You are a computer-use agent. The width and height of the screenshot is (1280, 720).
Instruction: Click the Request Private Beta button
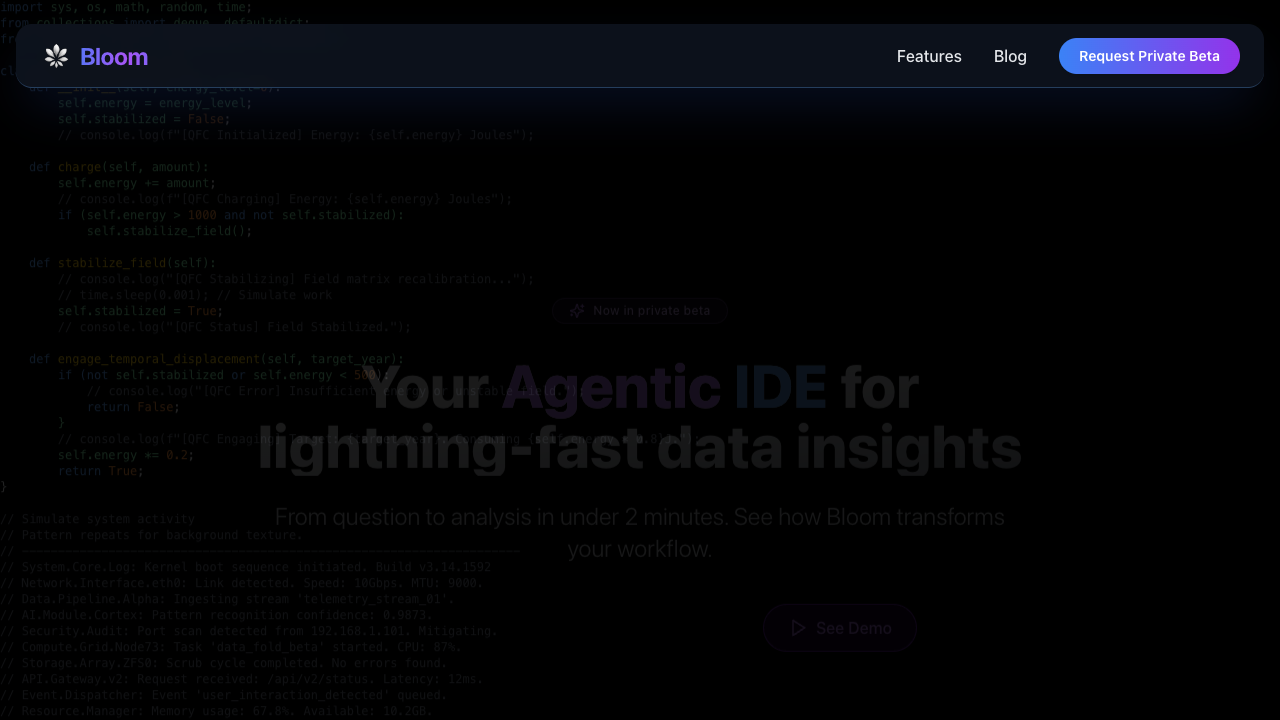point(1149,56)
